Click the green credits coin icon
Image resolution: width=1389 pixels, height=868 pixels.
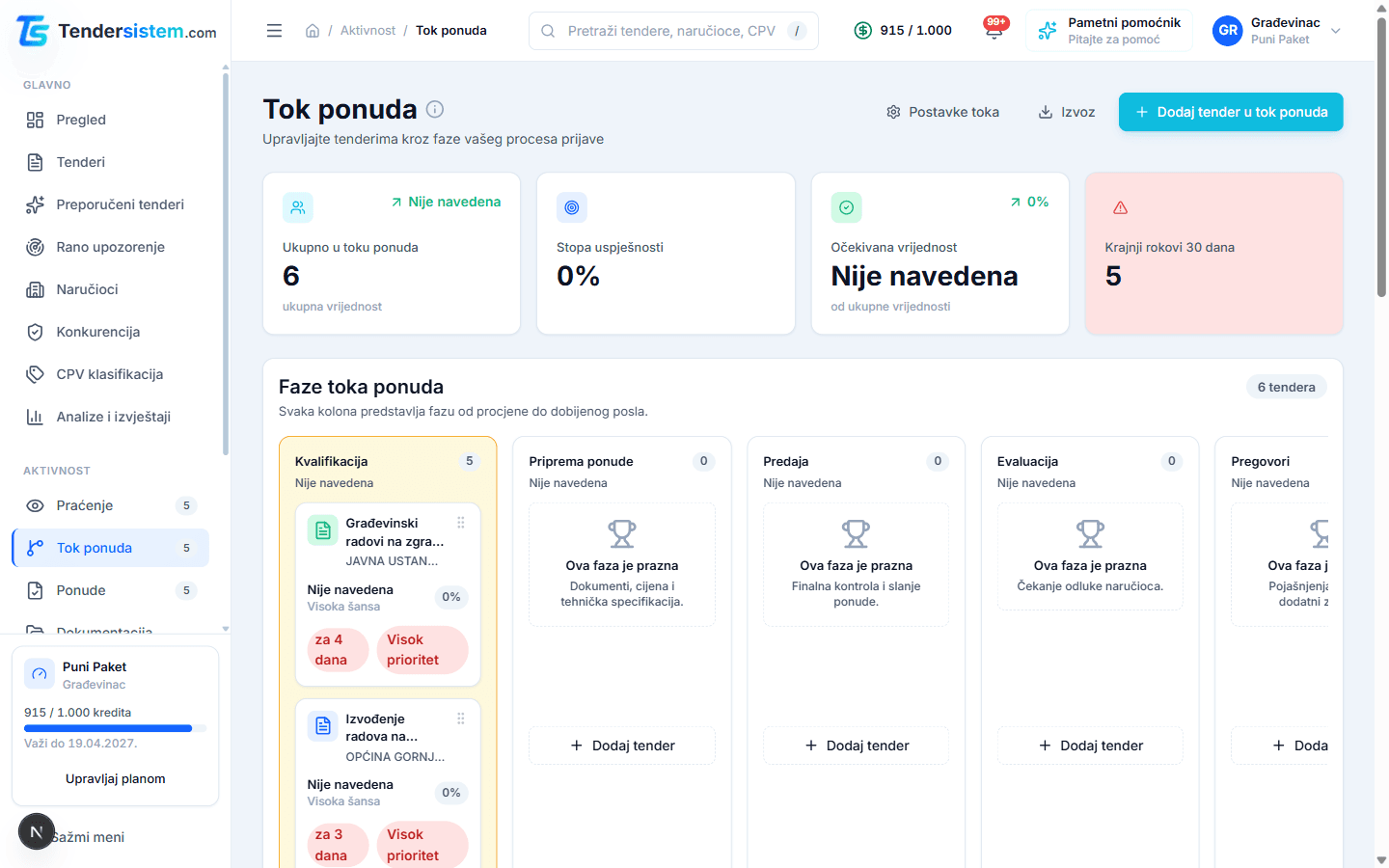click(x=863, y=31)
